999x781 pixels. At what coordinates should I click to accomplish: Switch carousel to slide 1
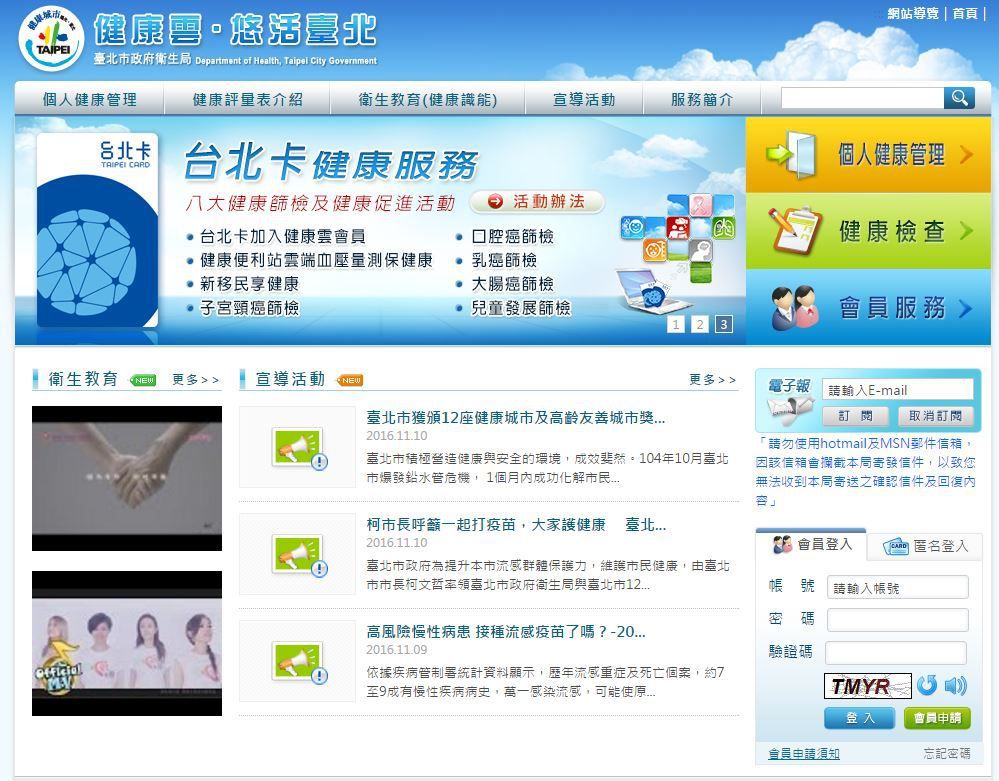[675, 324]
